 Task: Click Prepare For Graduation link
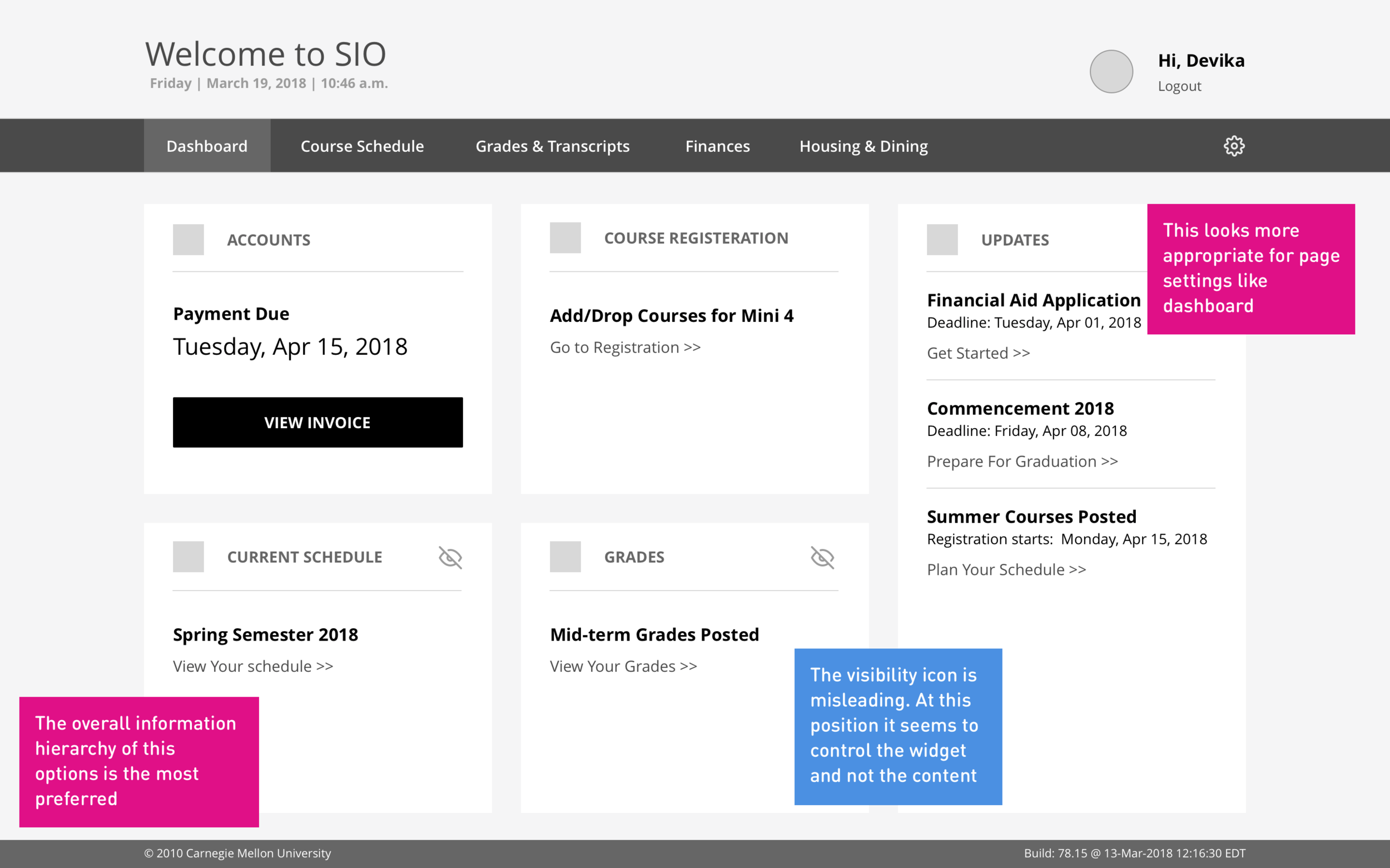pyautogui.click(x=1022, y=462)
